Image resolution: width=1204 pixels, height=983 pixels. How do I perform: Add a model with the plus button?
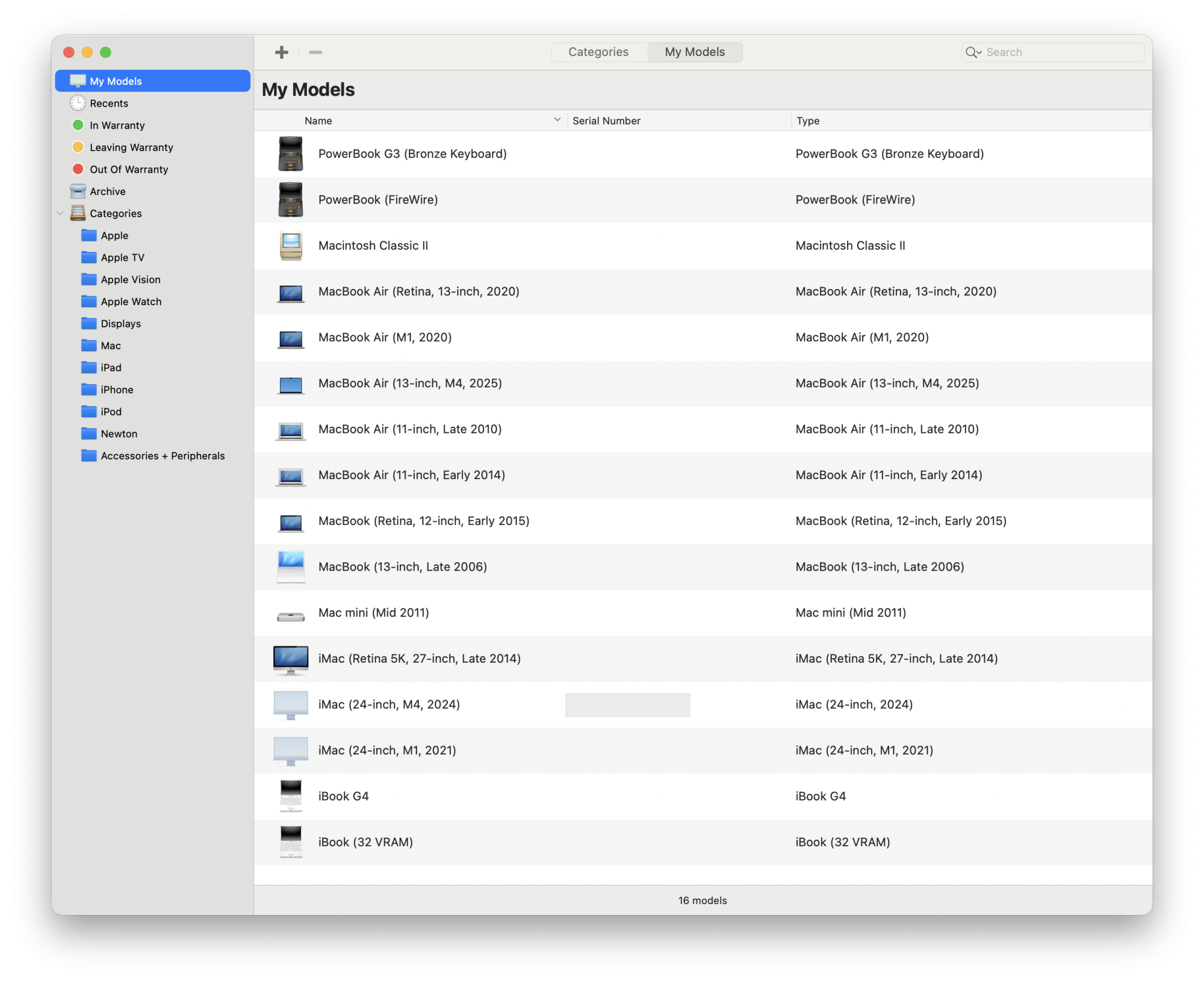click(x=281, y=52)
